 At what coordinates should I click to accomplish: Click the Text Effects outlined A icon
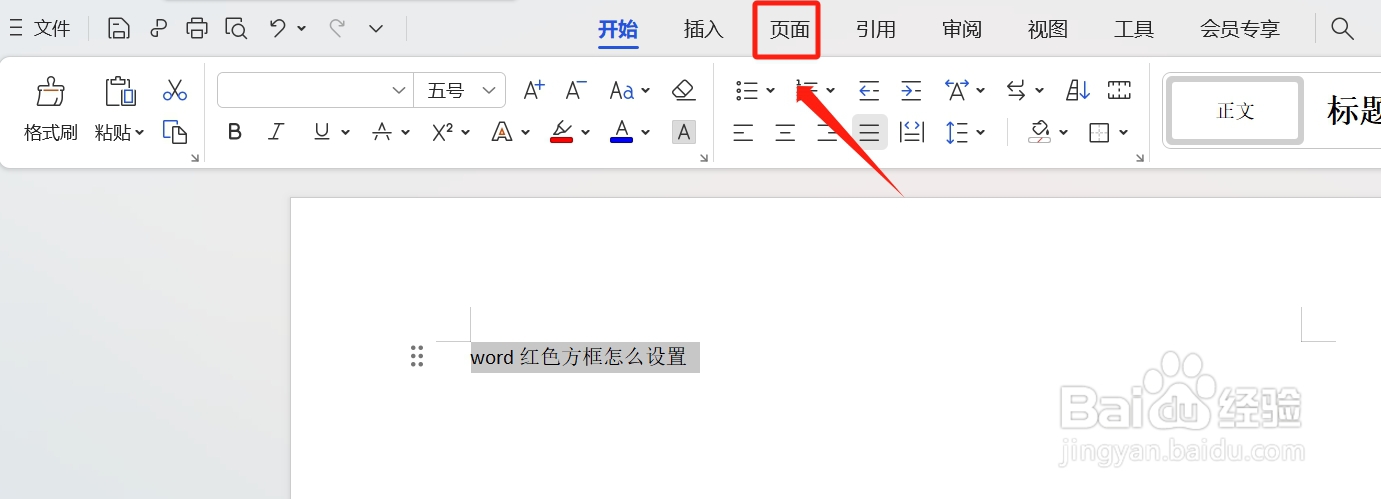coord(502,131)
